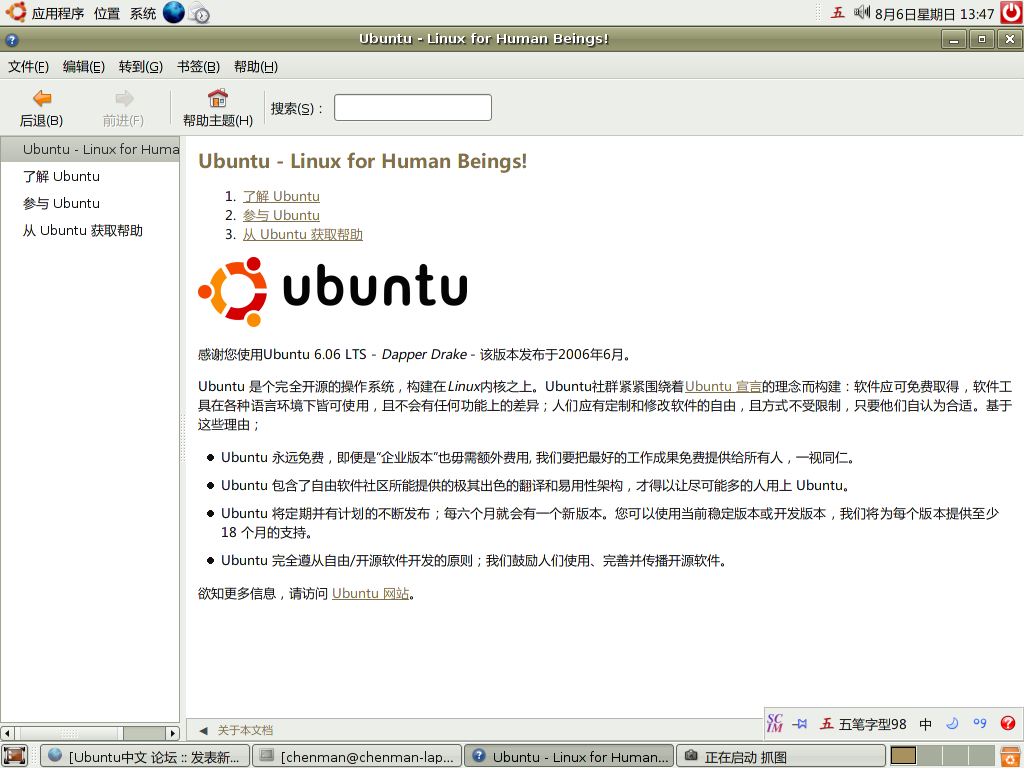
Task: Click the 前进 forward arrow in toolbar
Action: (x=124, y=98)
